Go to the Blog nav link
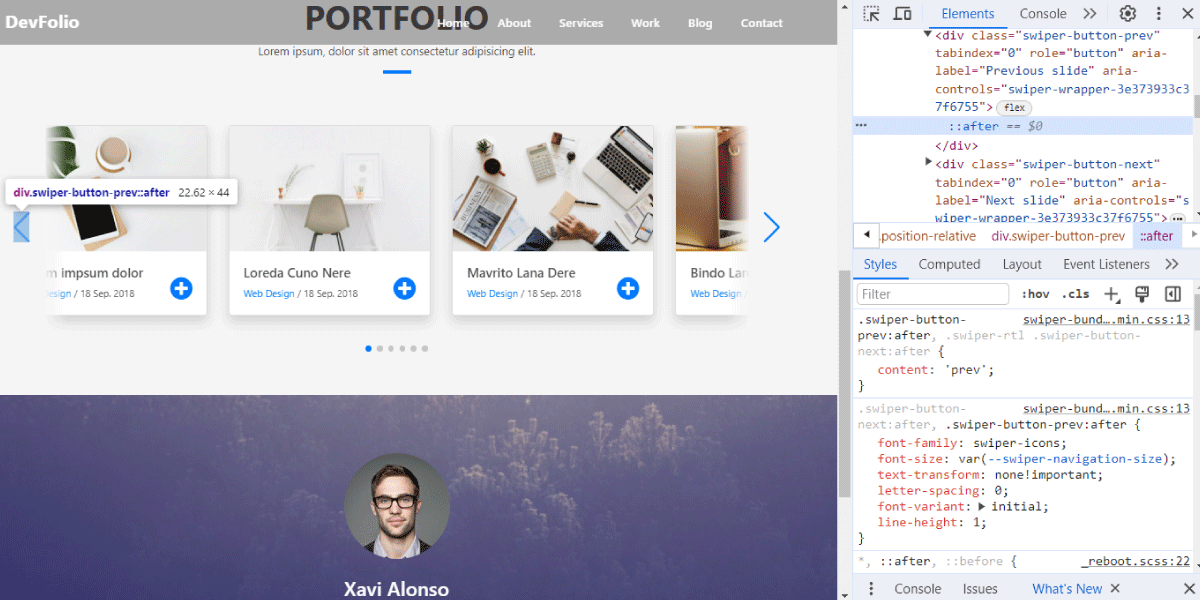1200x600 pixels. (700, 23)
